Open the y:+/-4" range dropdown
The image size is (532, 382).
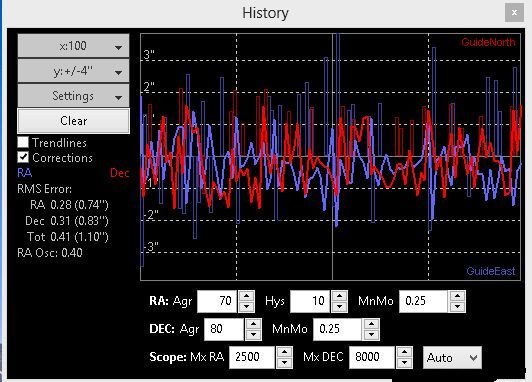coord(73,71)
